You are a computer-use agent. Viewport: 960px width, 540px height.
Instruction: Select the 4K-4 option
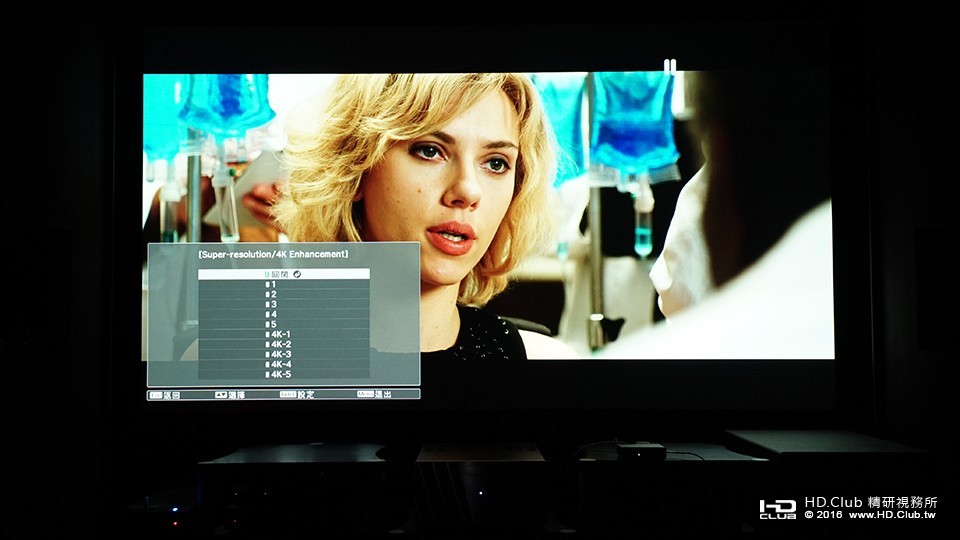tap(283, 364)
